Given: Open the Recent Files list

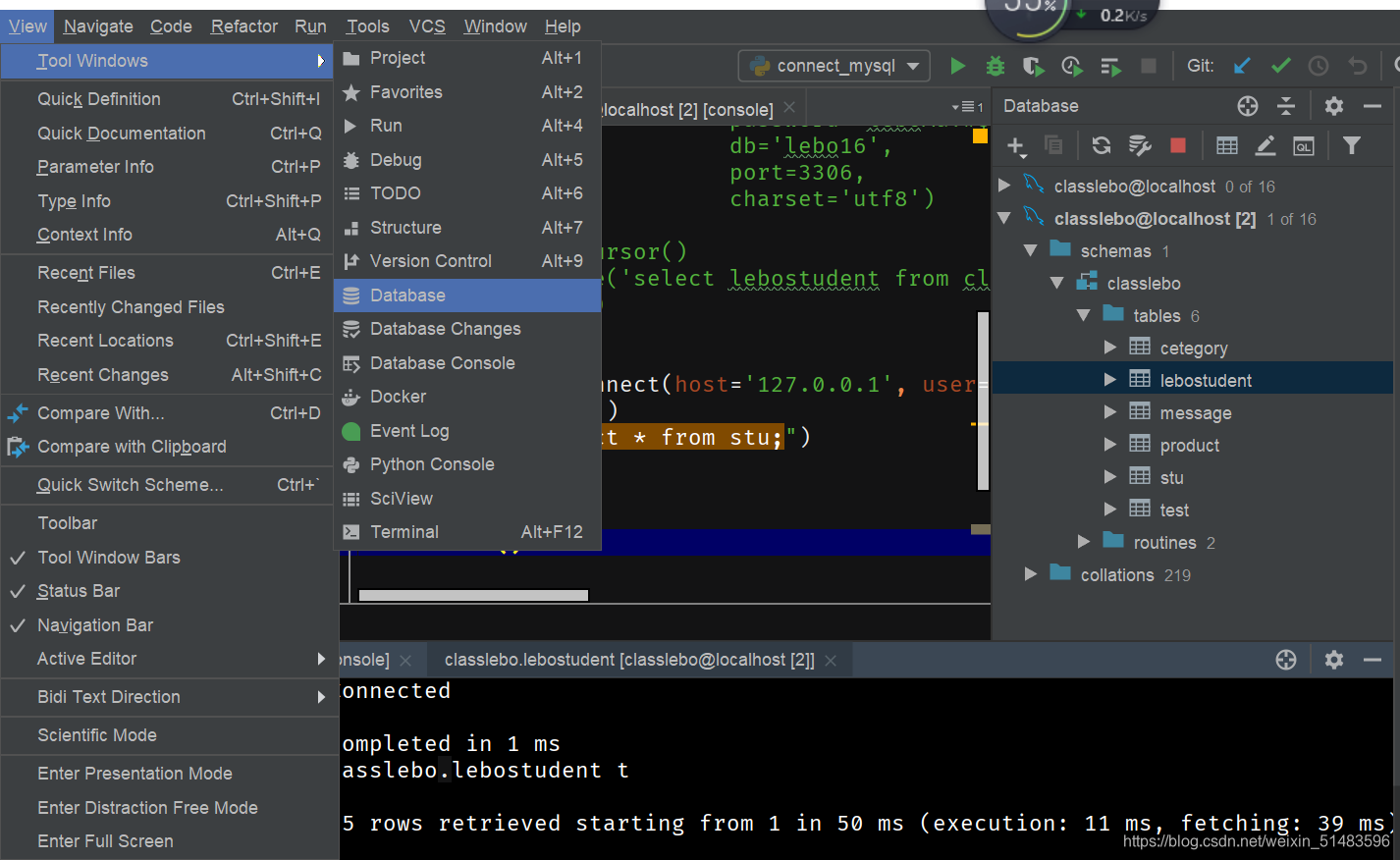Looking at the screenshot, I should (169, 273).
